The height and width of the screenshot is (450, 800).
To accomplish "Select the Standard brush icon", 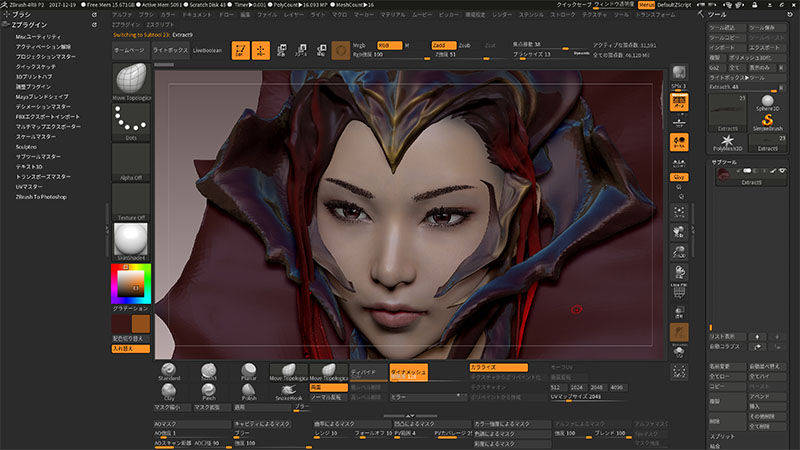I will pyautogui.click(x=168, y=372).
